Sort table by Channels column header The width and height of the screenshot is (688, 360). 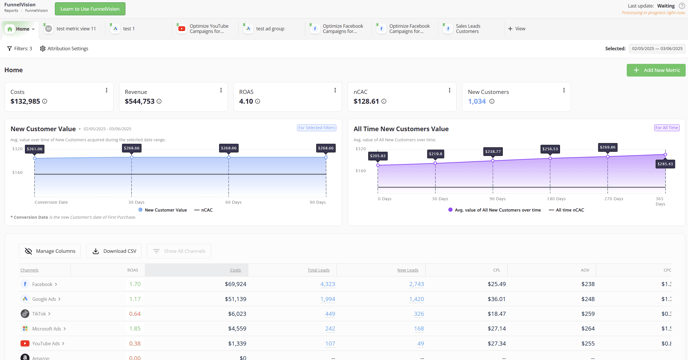[x=29, y=270]
